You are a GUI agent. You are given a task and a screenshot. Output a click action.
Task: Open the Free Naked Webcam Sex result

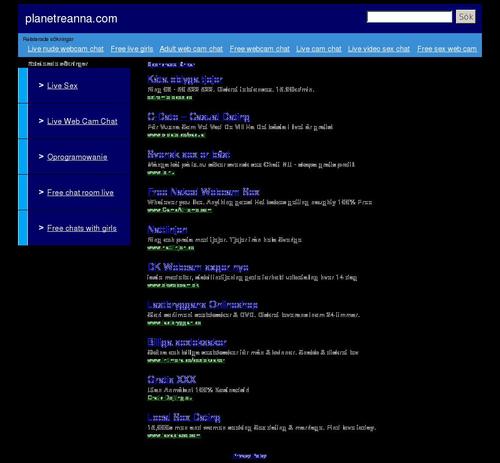pos(203,192)
